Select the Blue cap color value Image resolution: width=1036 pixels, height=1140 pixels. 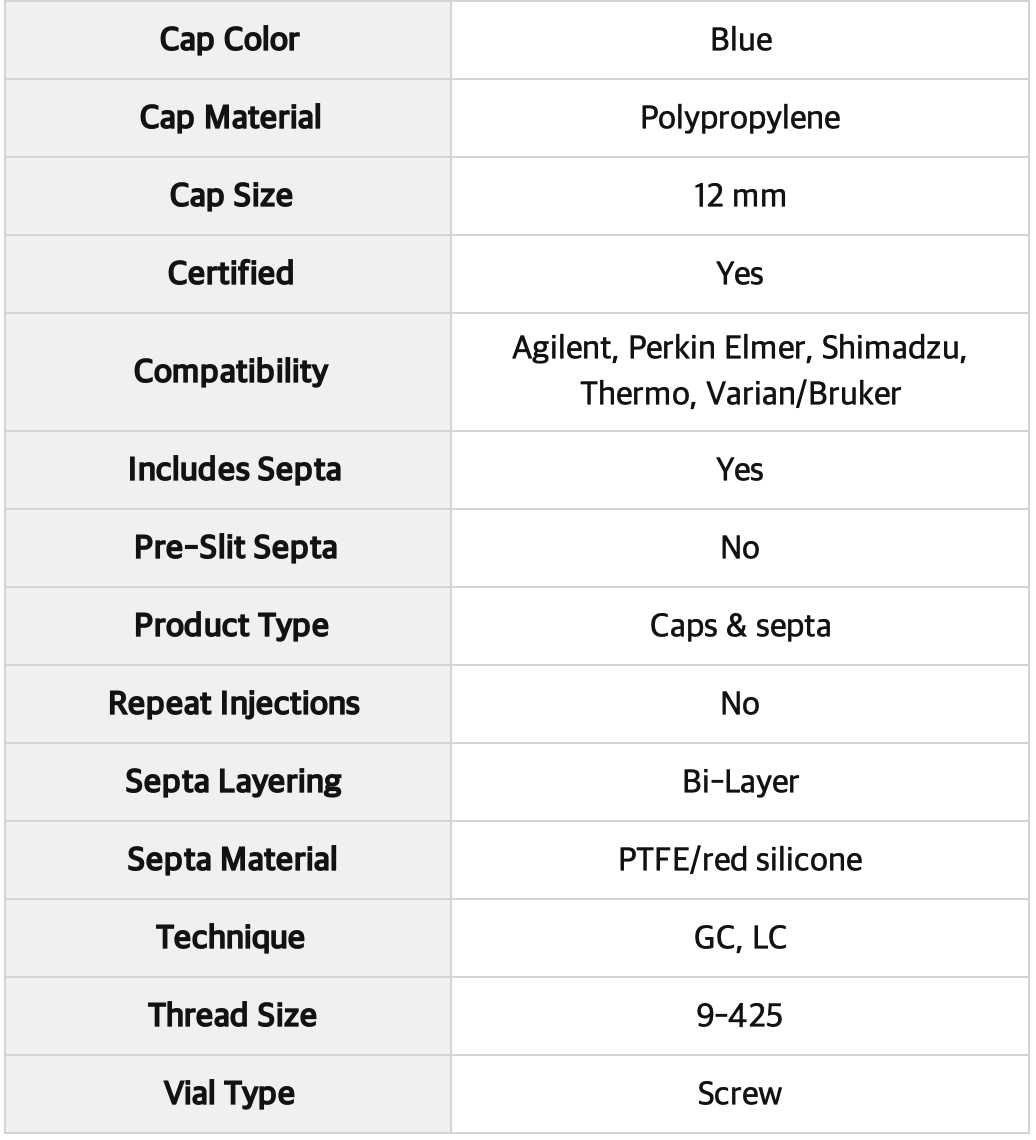(x=740, y=39)
